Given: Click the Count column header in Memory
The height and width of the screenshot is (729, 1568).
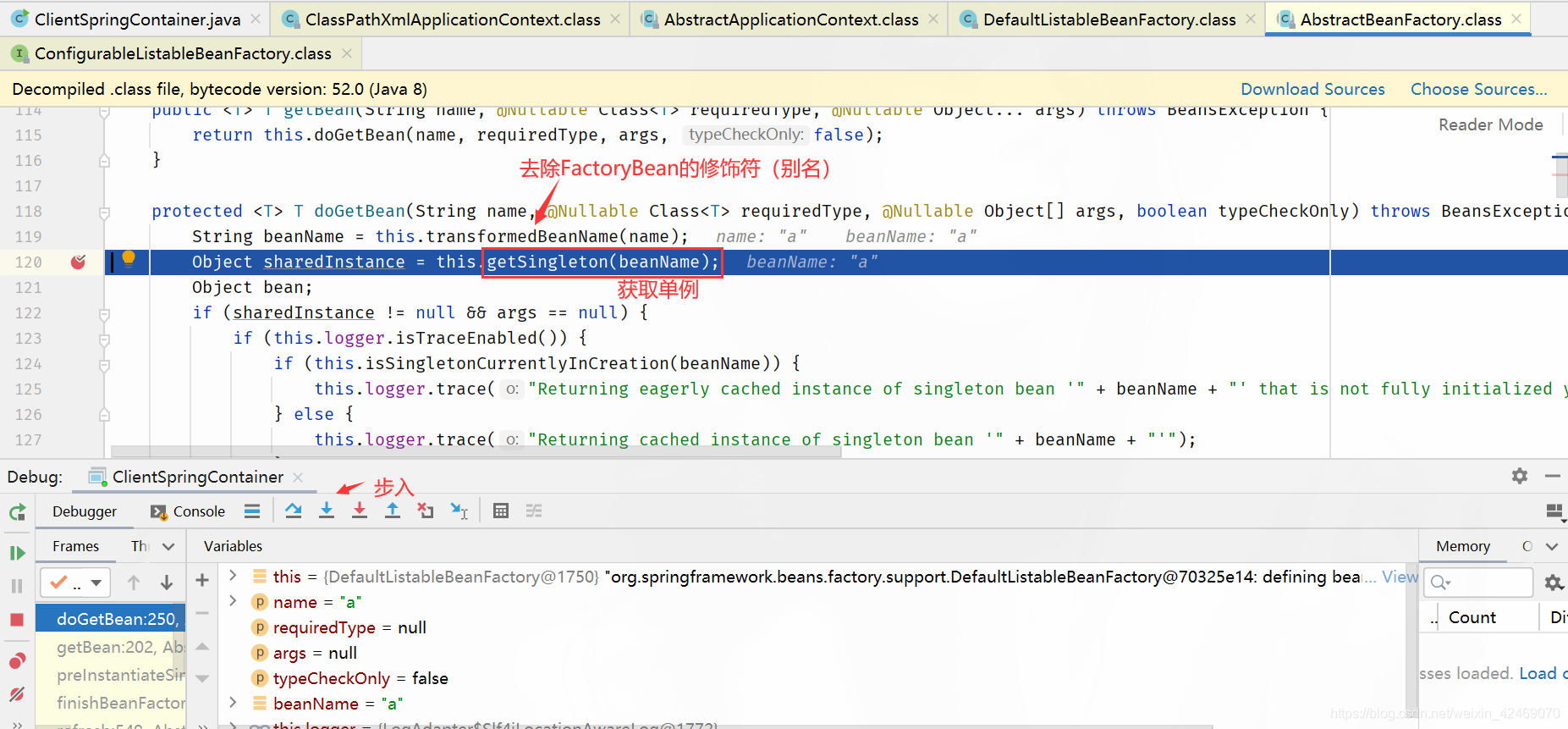Looking at the screenshot, I should 1472,617.
